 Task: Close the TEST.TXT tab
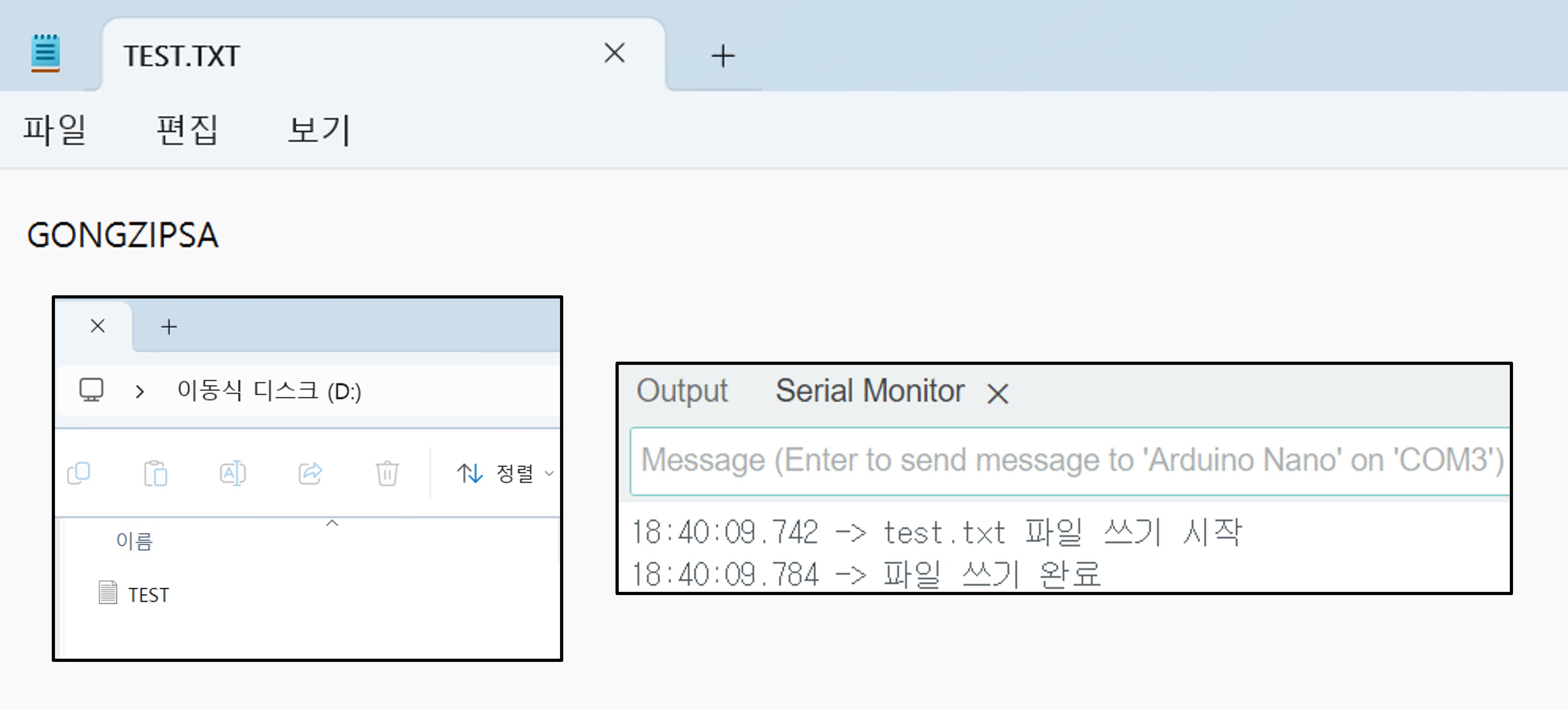tap(614, 53)
